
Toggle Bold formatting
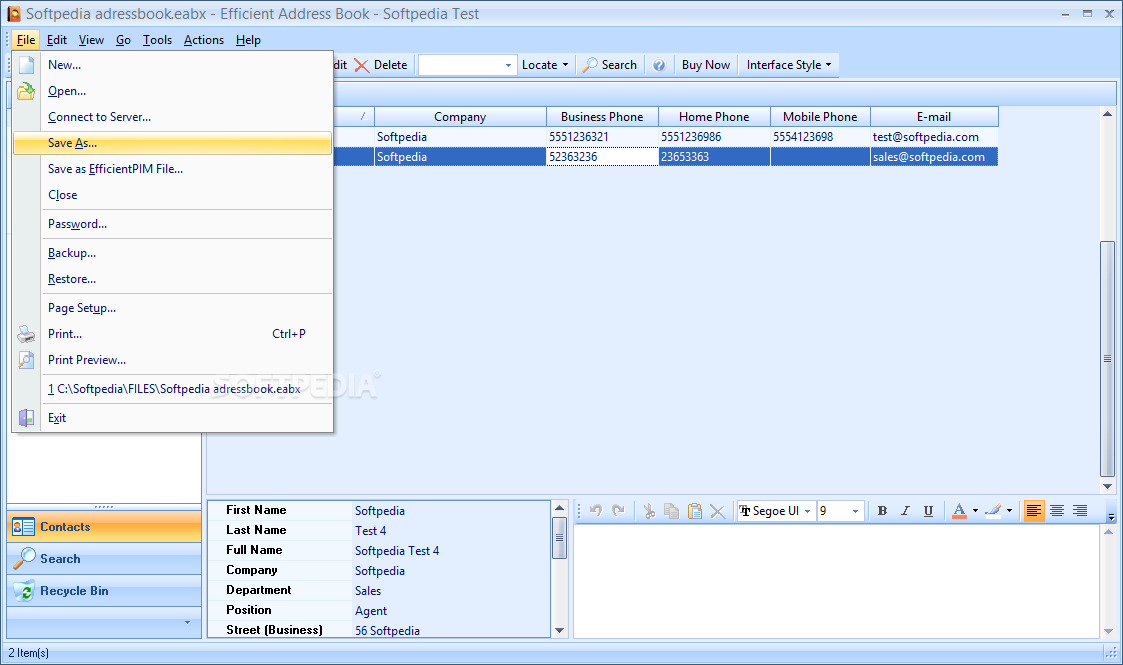882,511
